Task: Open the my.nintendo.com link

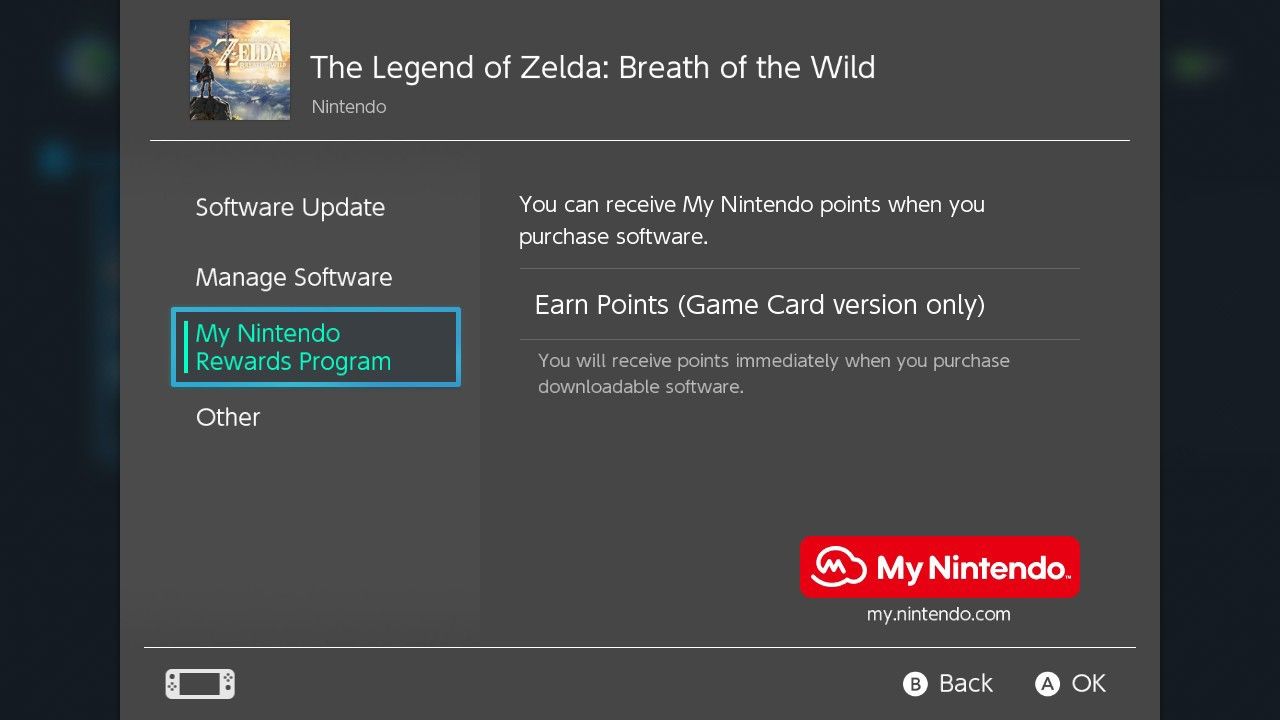Action: 938,613
